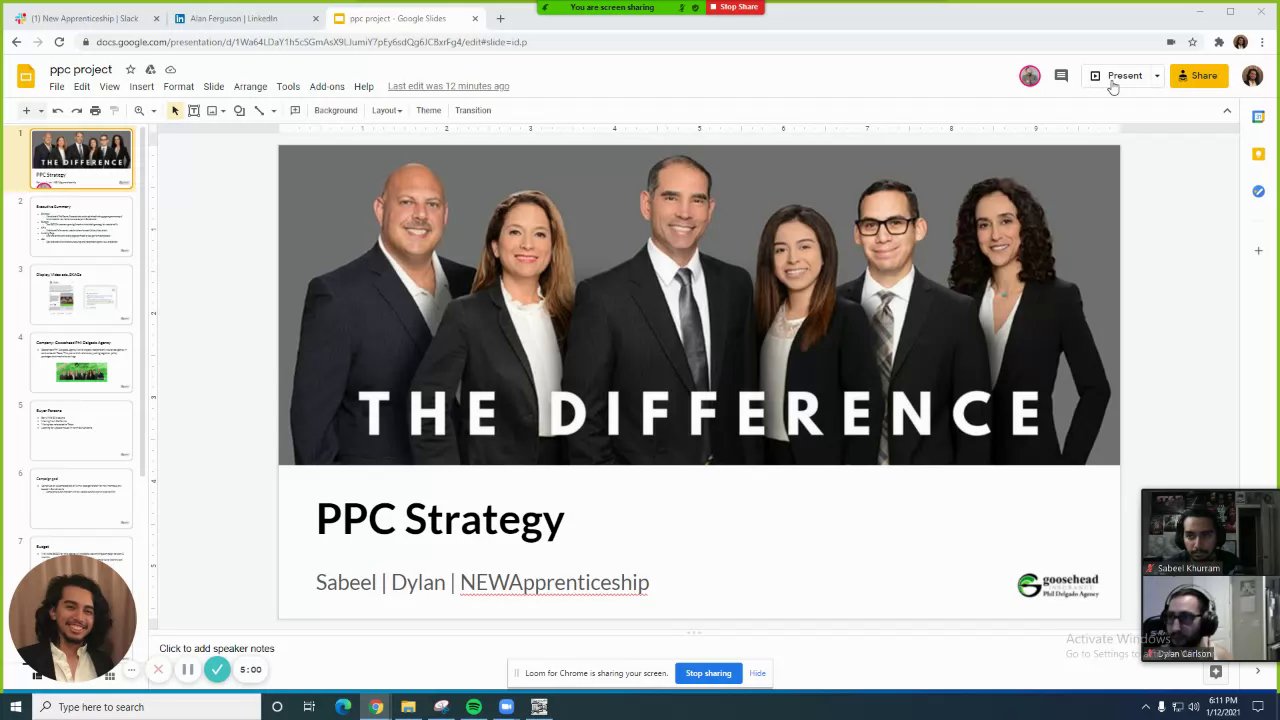Click to add speaker notes field
The height and width of the screenshot is (720, 1280).
tap(217, 648)
